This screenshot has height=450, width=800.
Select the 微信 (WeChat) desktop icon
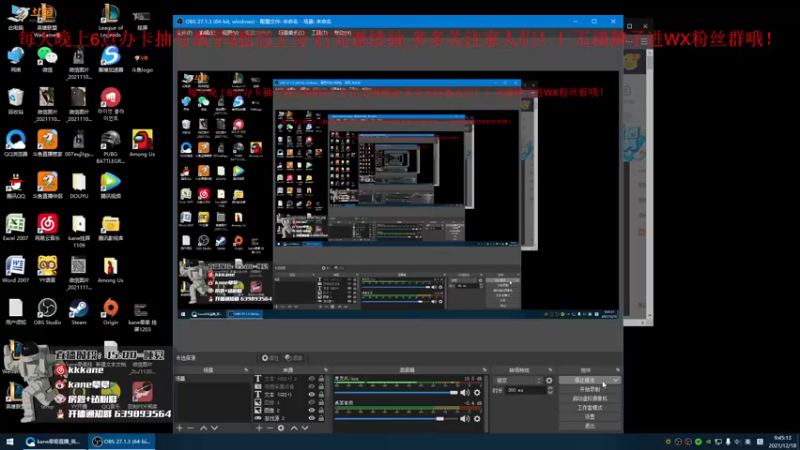pos(47,59)
